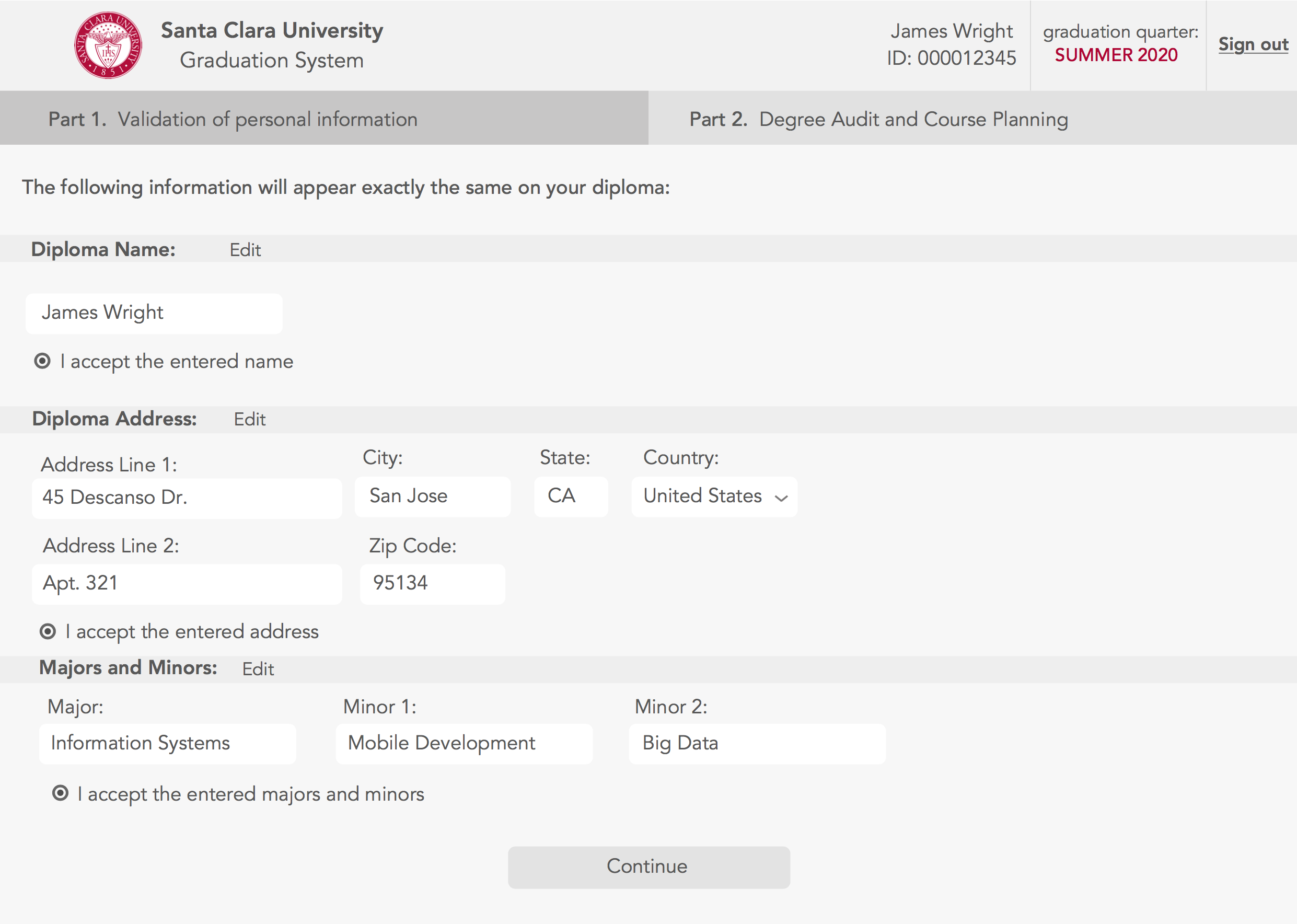The width and height of the screenshot is (1297, 924).
Task: Click the Address Line 1 field
Action: click(187, 497)
